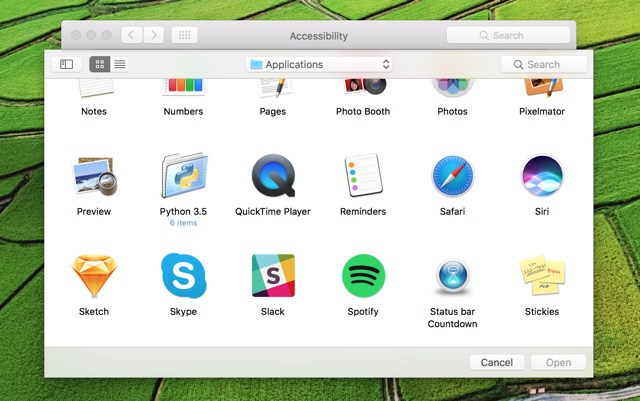Pick the Photos app icon

(x=453, y=87)
